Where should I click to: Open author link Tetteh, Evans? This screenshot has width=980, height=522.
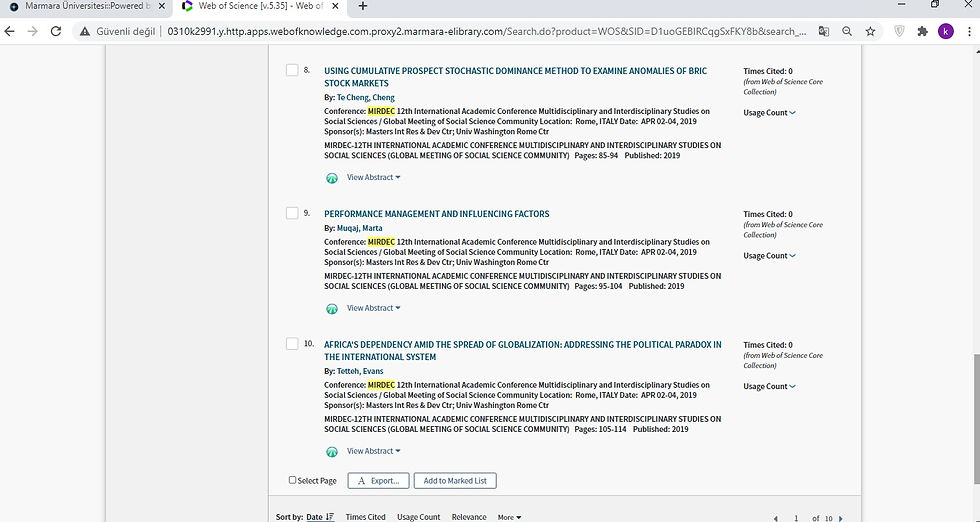pyautogui.click(x=360, y=371)
